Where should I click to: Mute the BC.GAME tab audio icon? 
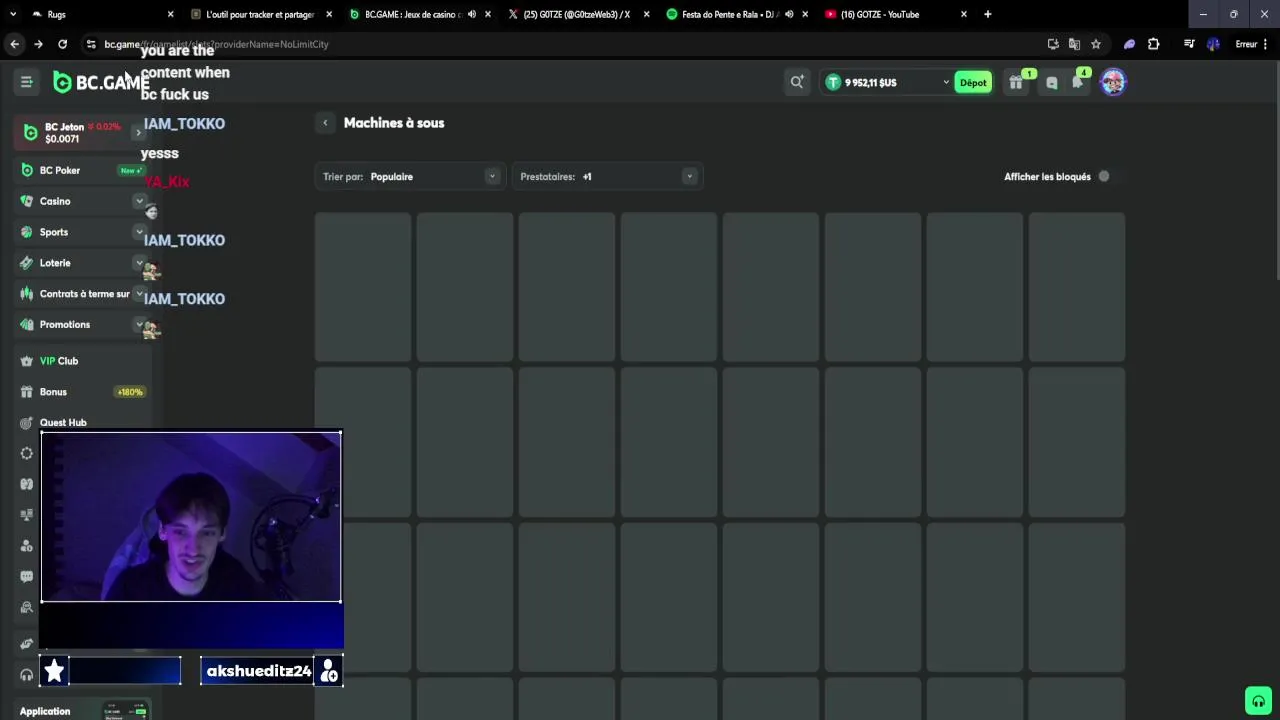click(471, 14)
